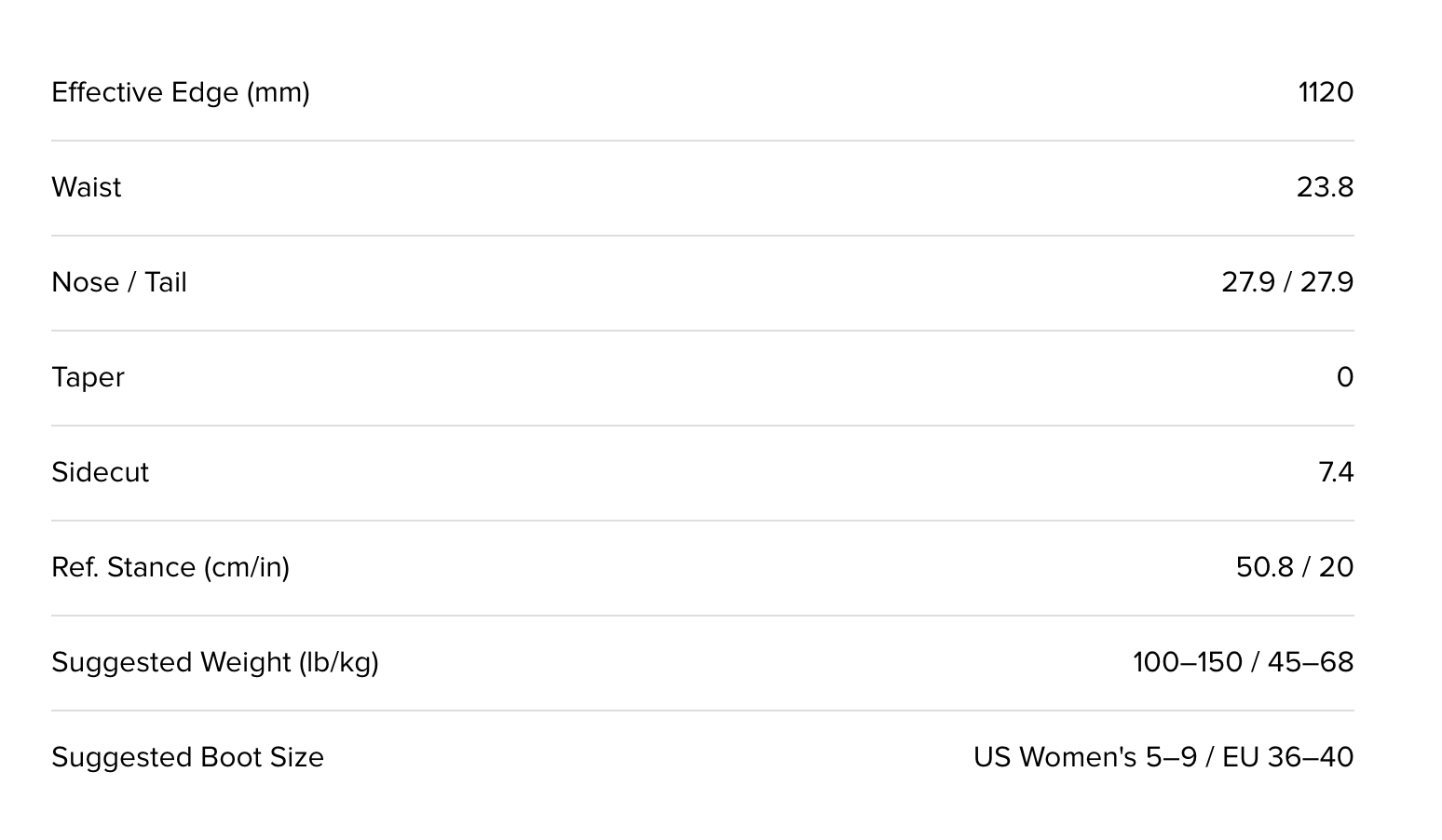Viewport: 1442px width, 840px height.
Task: Click the Ref. Stance (cm/in) label
Action: tap(170, 567)
